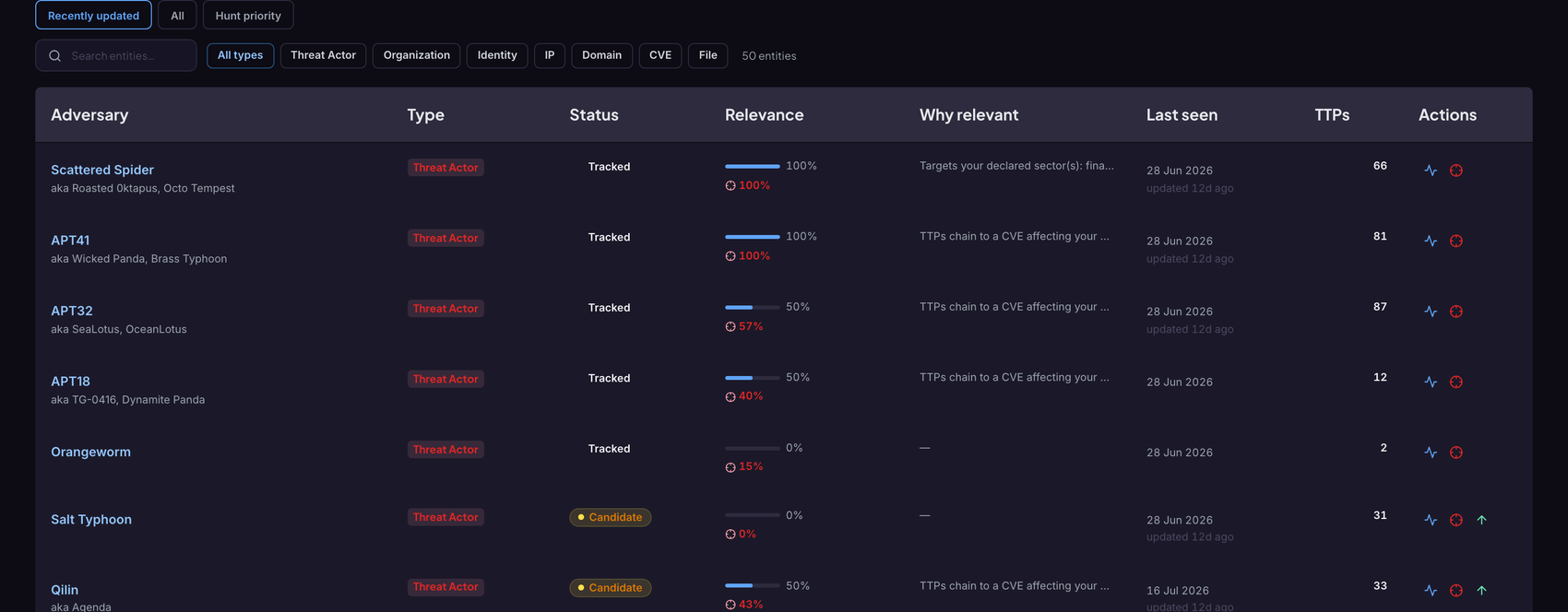Click Threat Actor tag on APT41 row
This screenshot has height=612, width=1568.
(445, 238)
